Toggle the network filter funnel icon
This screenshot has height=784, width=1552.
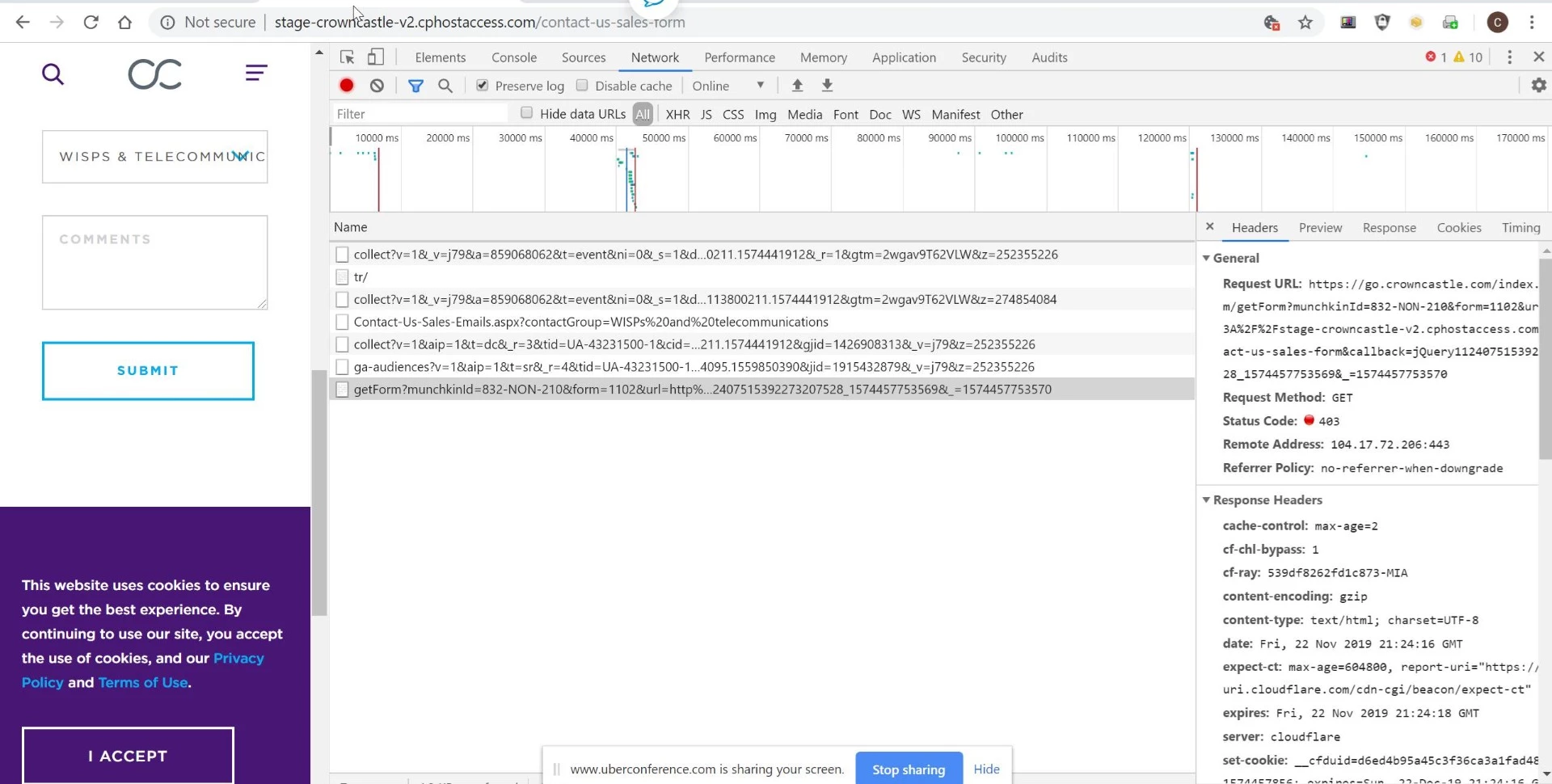415,85
